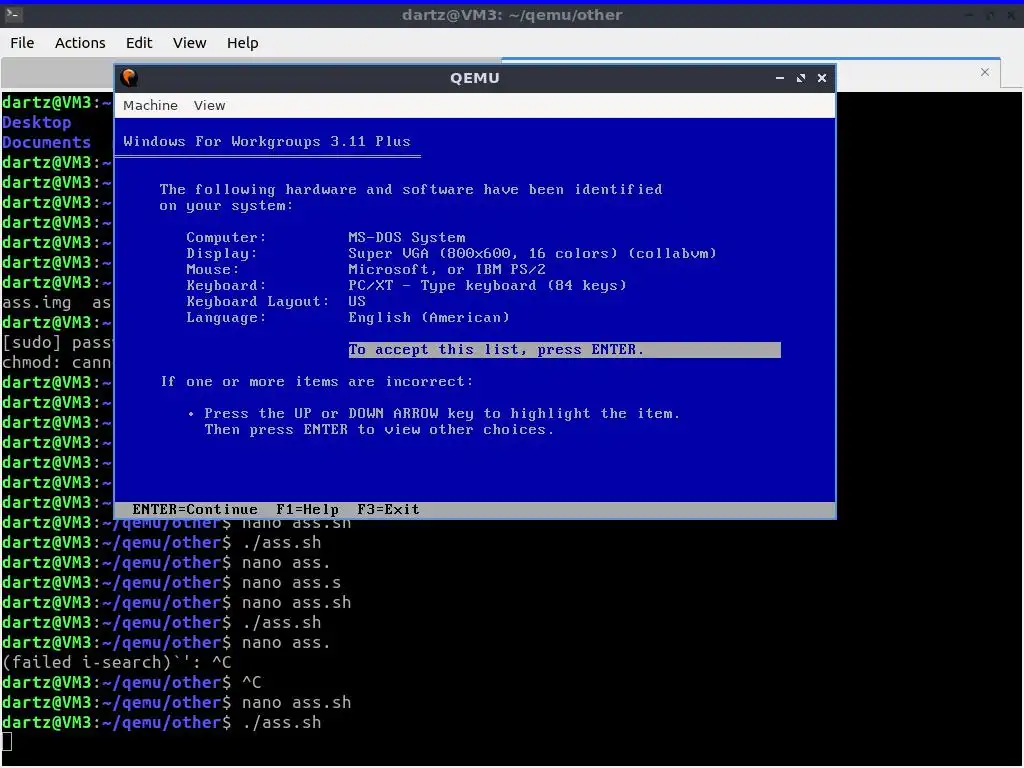
Task: Click 'If one or more items are incorrect:' text
Action: click(317, 381)
